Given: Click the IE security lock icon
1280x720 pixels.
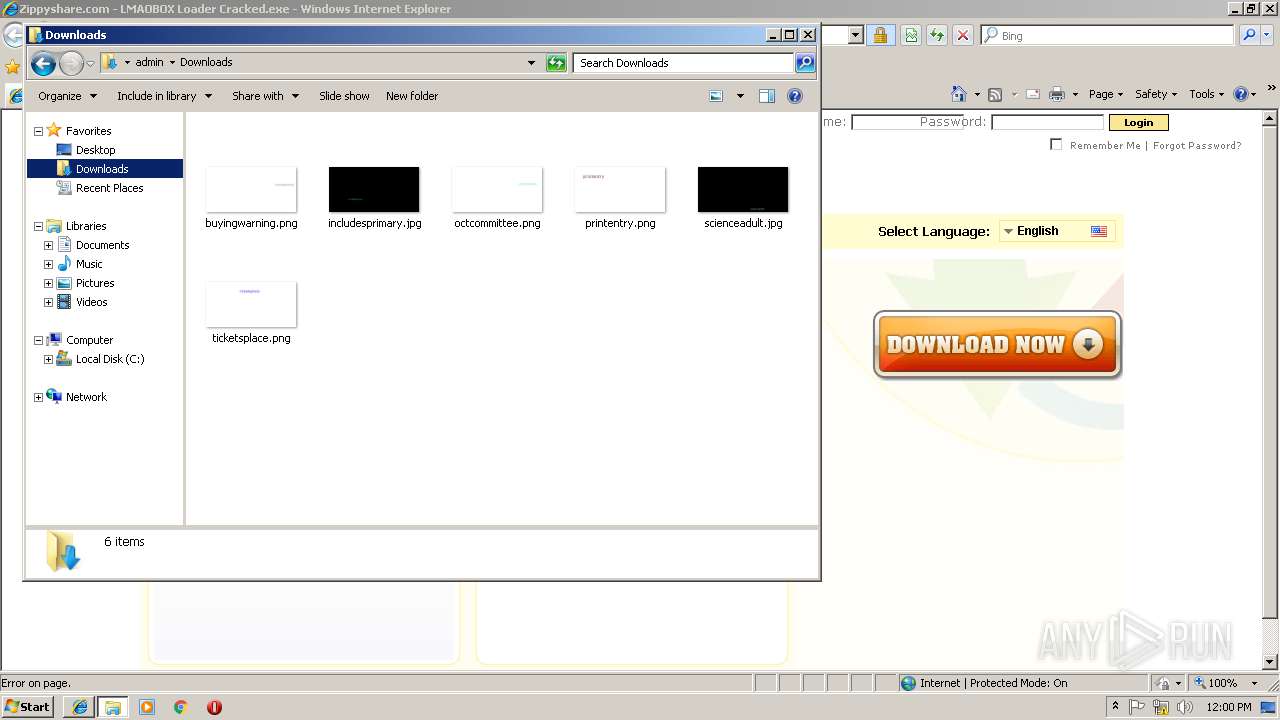Looking at the screenshot, I should click(x=880, y=35).
